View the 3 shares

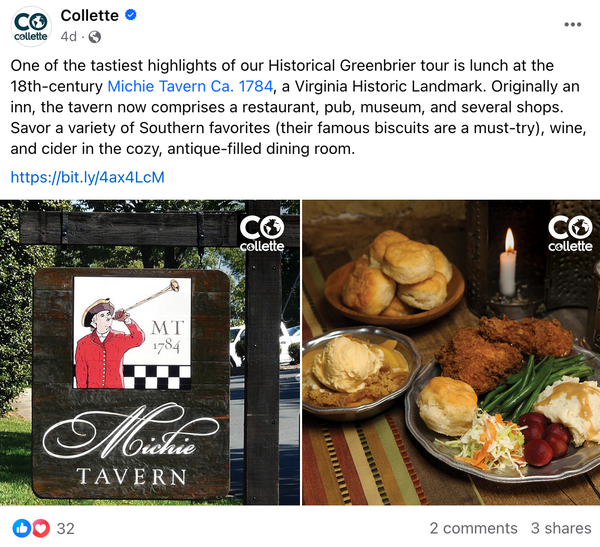[561, 528]
